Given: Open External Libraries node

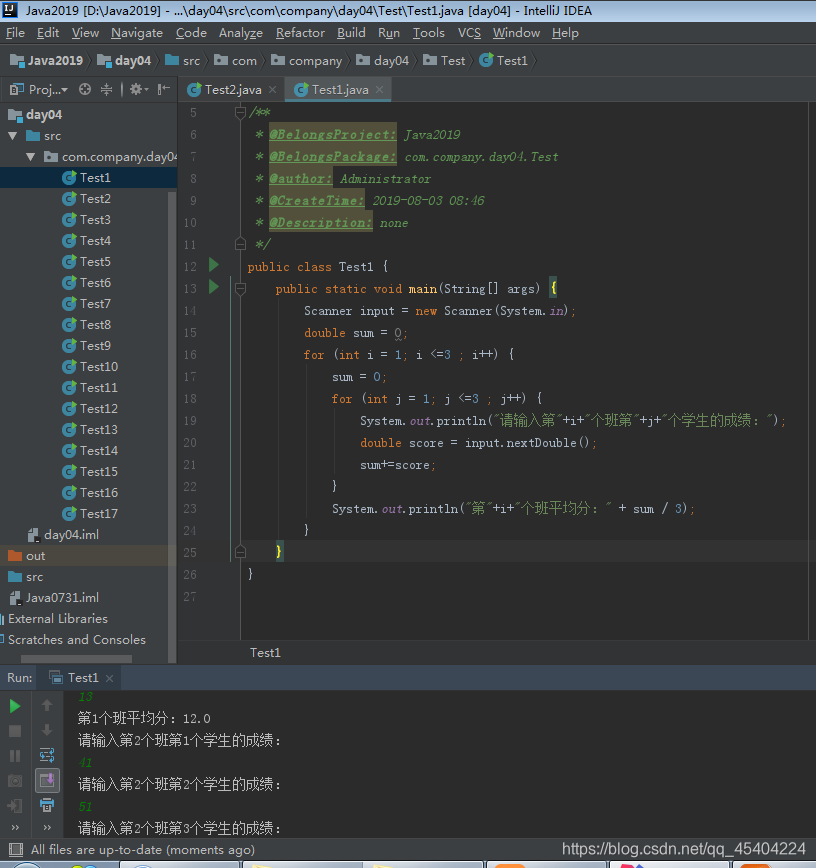Looking at the screenshot, I should pos(58,619).
